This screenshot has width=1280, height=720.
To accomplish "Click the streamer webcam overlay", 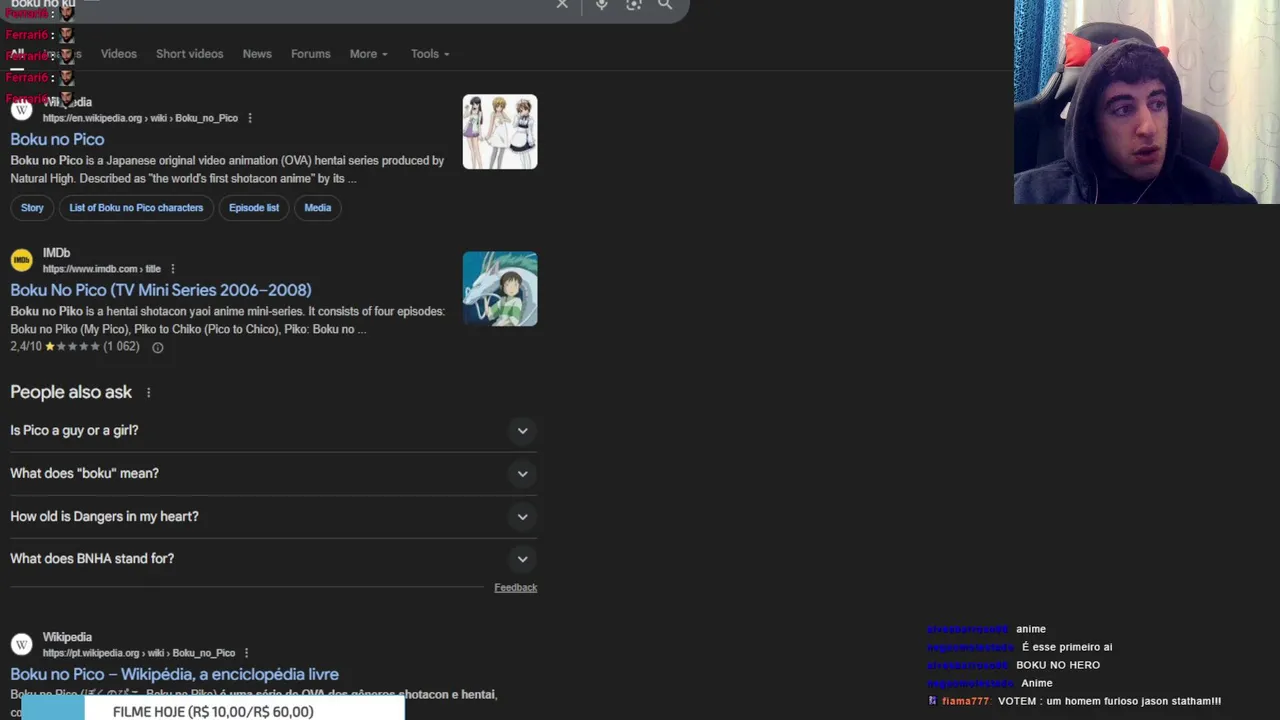I will tap(1147, 102).
